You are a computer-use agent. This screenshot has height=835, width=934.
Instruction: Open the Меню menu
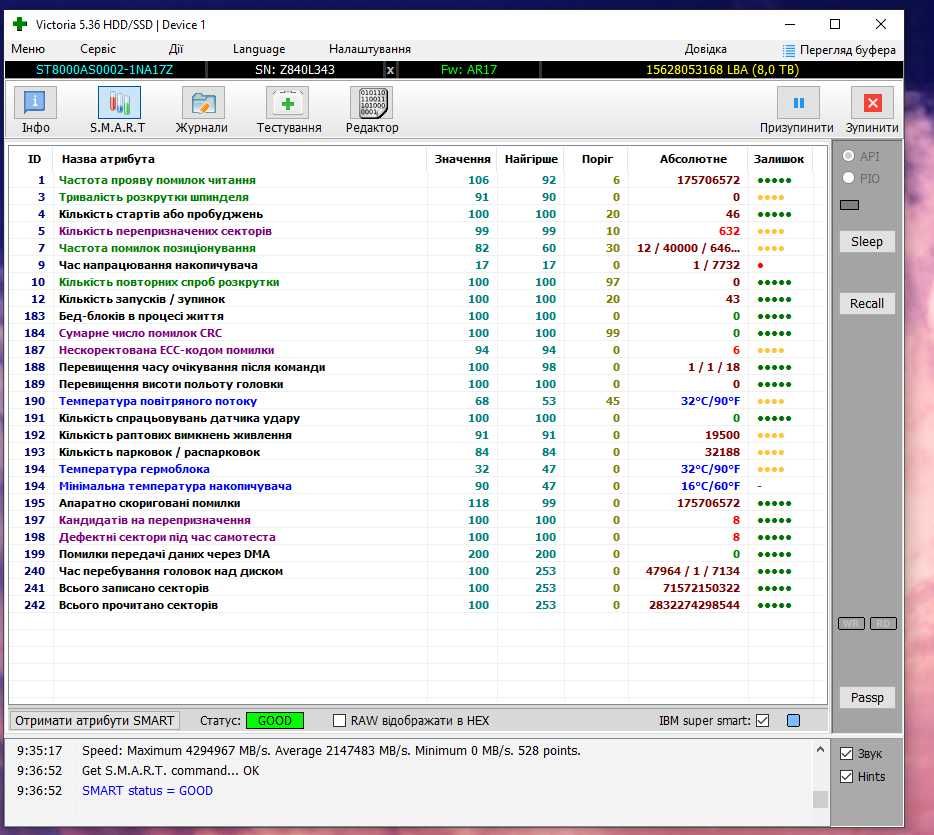click(28, 49)
